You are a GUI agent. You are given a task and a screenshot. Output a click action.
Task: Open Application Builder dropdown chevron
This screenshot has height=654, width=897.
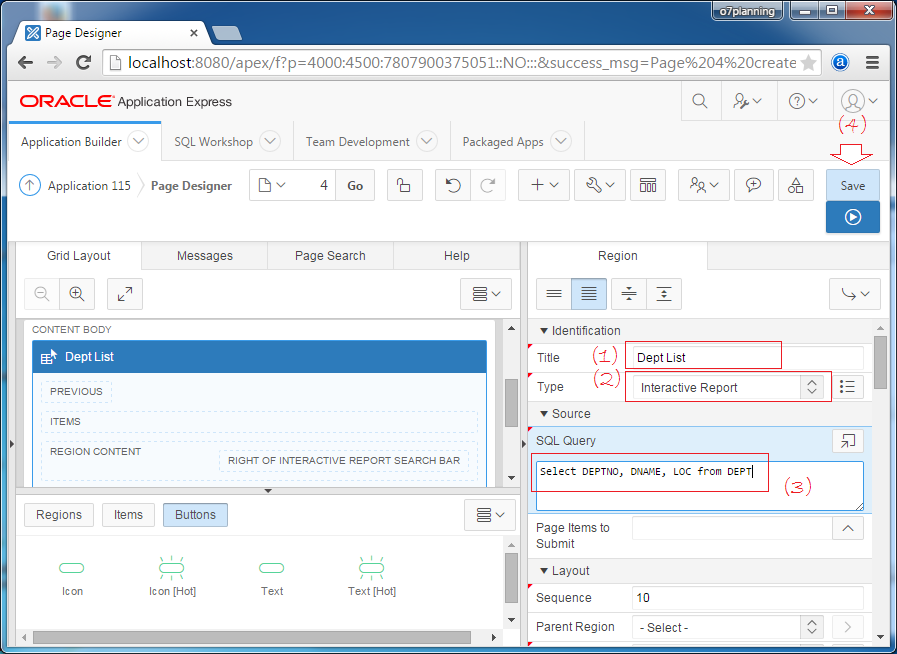coord(138,141)
